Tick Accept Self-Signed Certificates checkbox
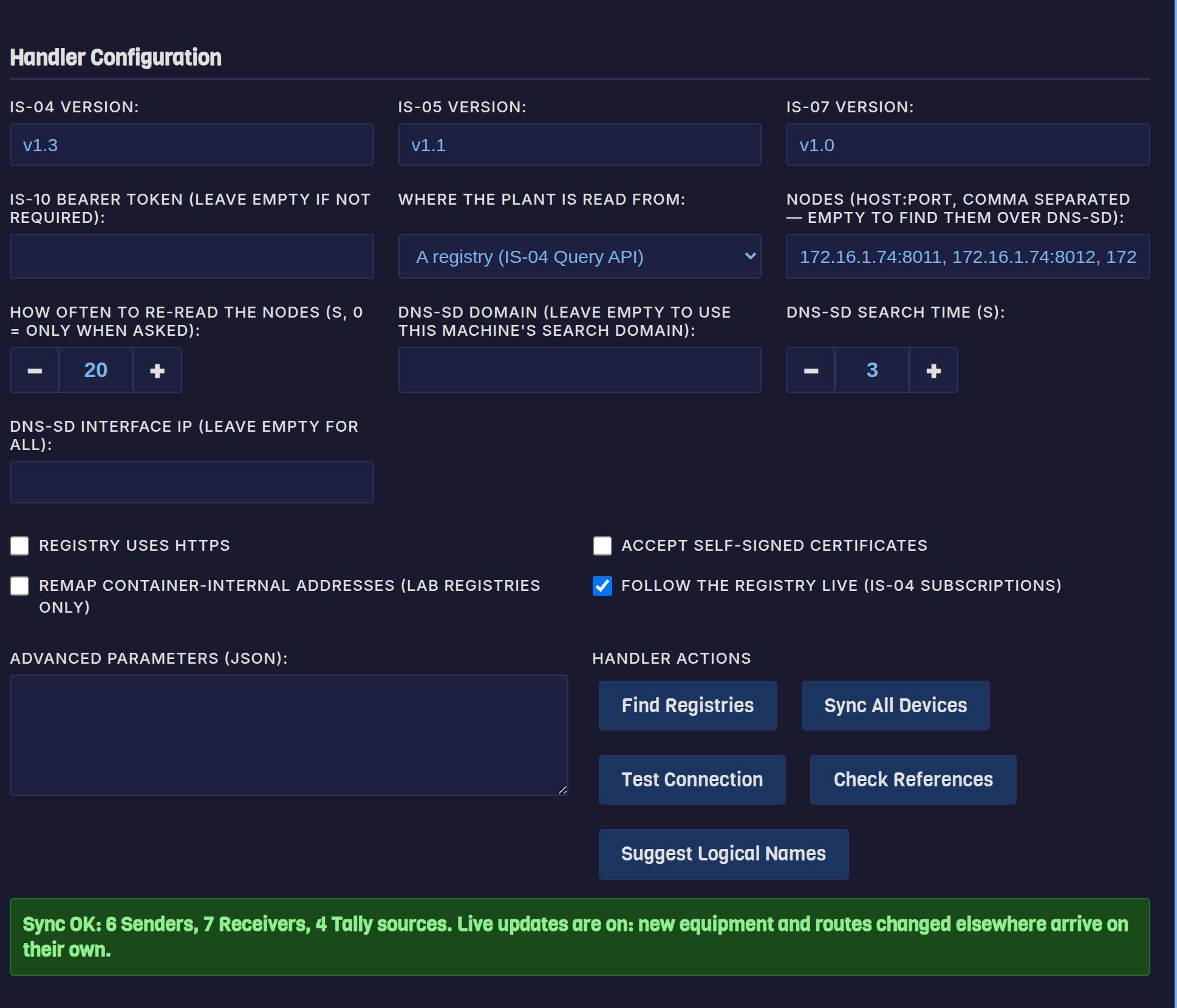Image resolution: width=1177 pixels, height=1008 pixels. pyautogui.click(x=602, y=545)
